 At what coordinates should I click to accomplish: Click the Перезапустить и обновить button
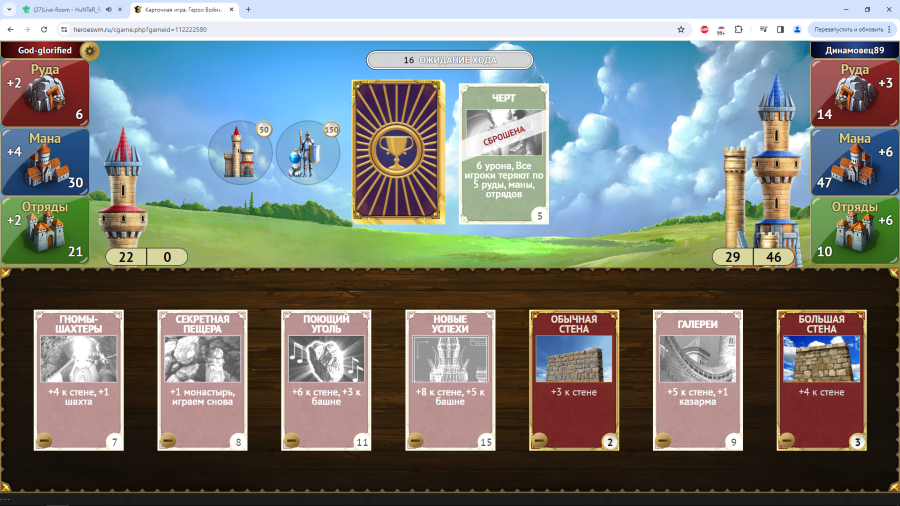pos(844,29)
